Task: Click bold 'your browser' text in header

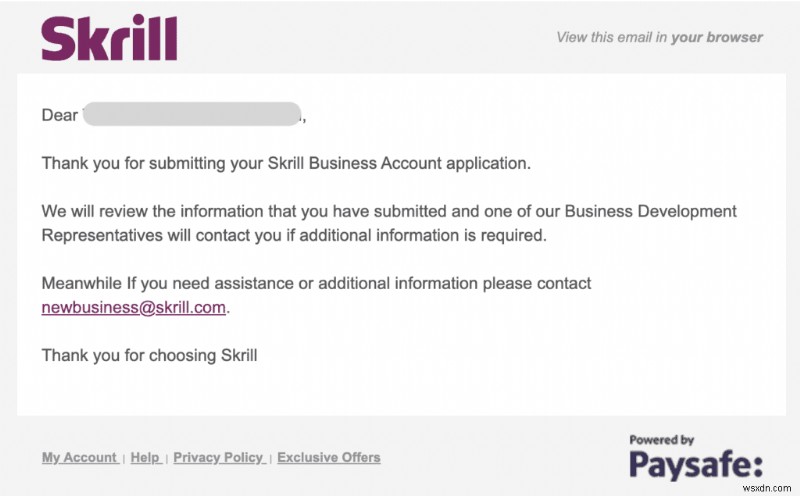Action: point(716,38)
